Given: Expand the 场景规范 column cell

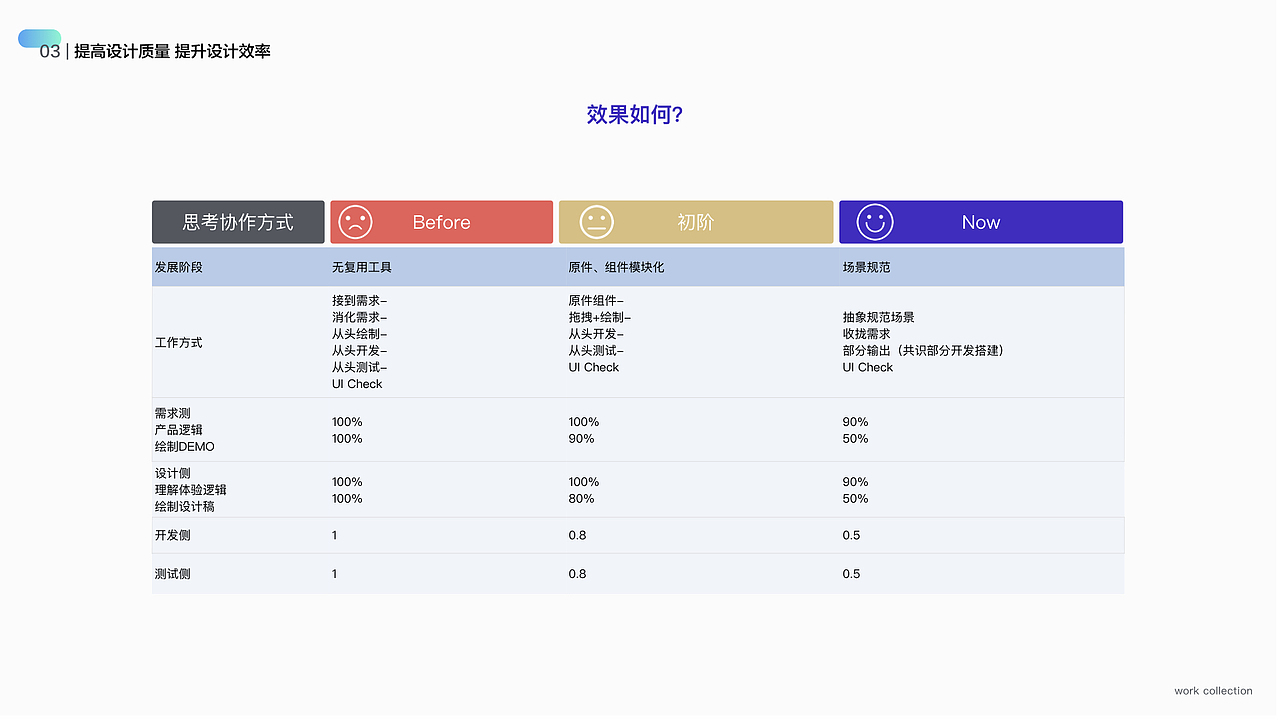Looking at the screenshot, I should [865, 267].
